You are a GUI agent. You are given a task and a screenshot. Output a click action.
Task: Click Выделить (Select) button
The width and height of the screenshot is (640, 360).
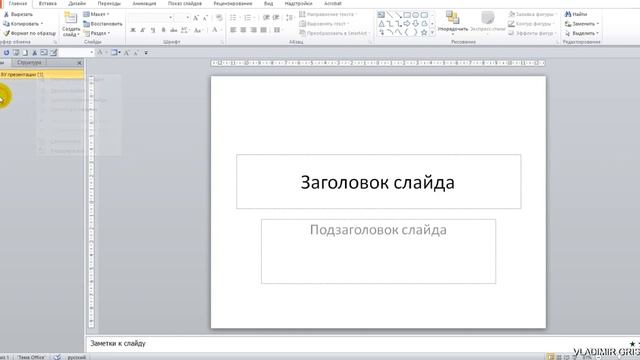point(582,33)
